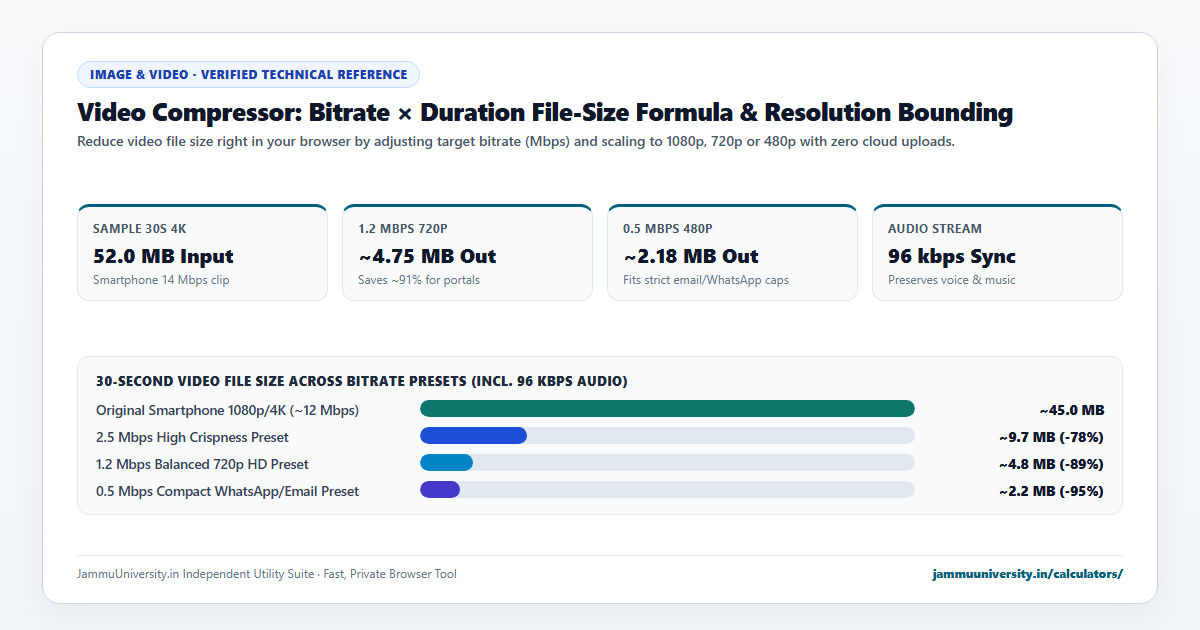Image resolution: width=1200 pixels, height=630 pixels.
Task: Click 'Preserves voice & music' caption
Action: pos(952,280)
